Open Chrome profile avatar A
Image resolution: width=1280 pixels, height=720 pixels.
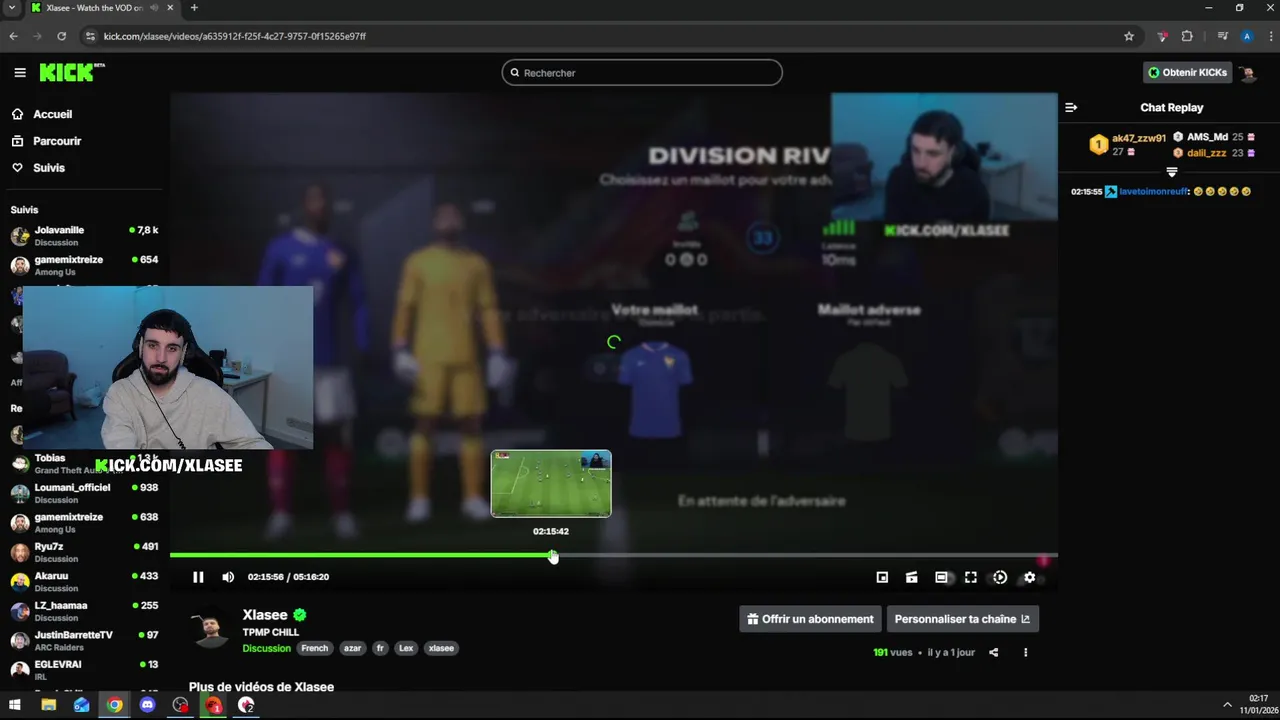[x=1247, y=36]
